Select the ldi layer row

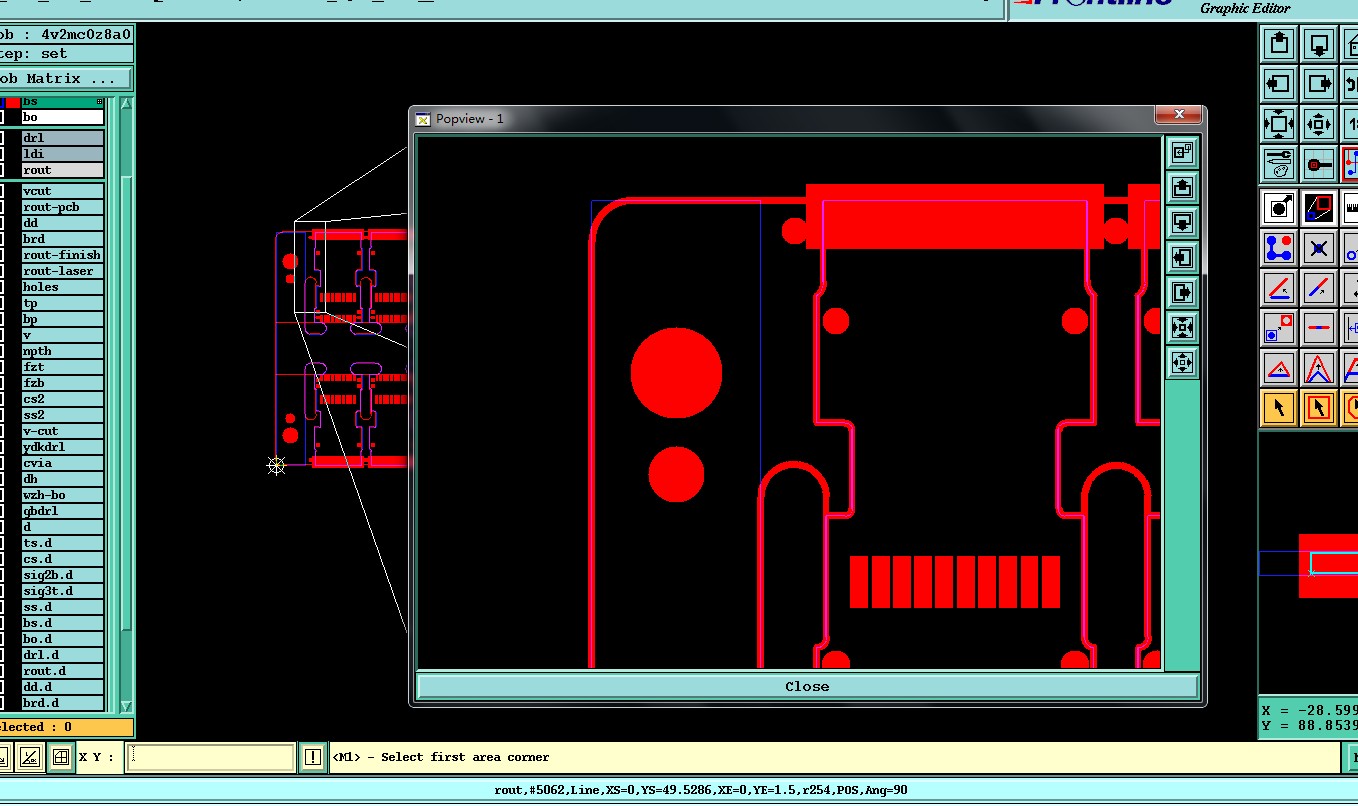point(62,154)
